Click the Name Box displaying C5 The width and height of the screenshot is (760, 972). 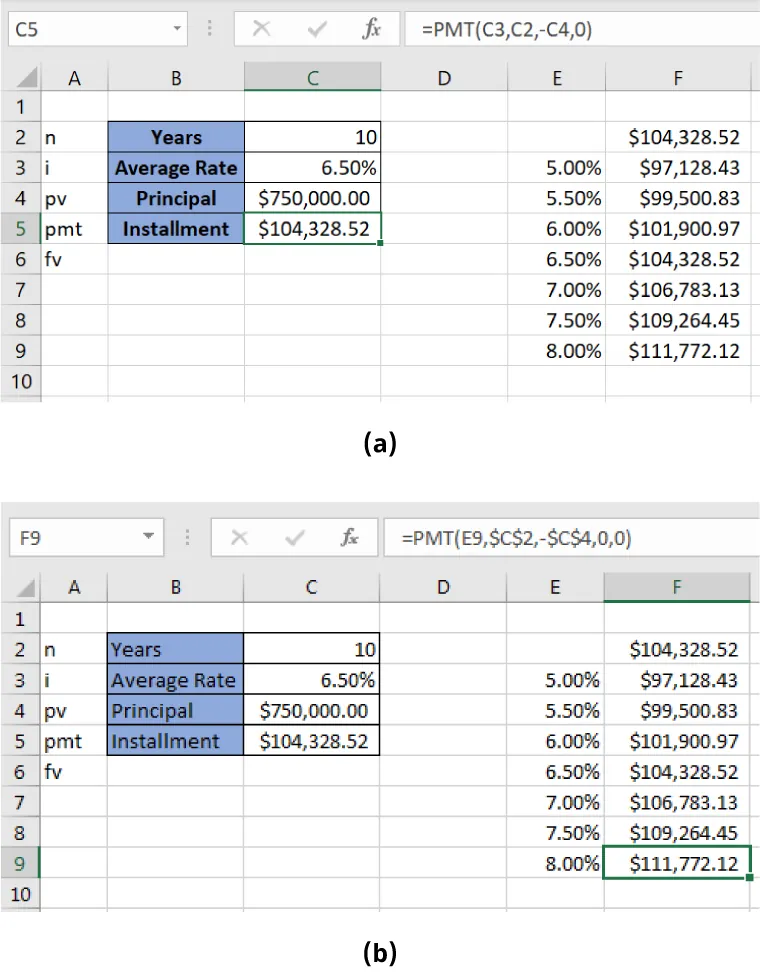(90, 28)
